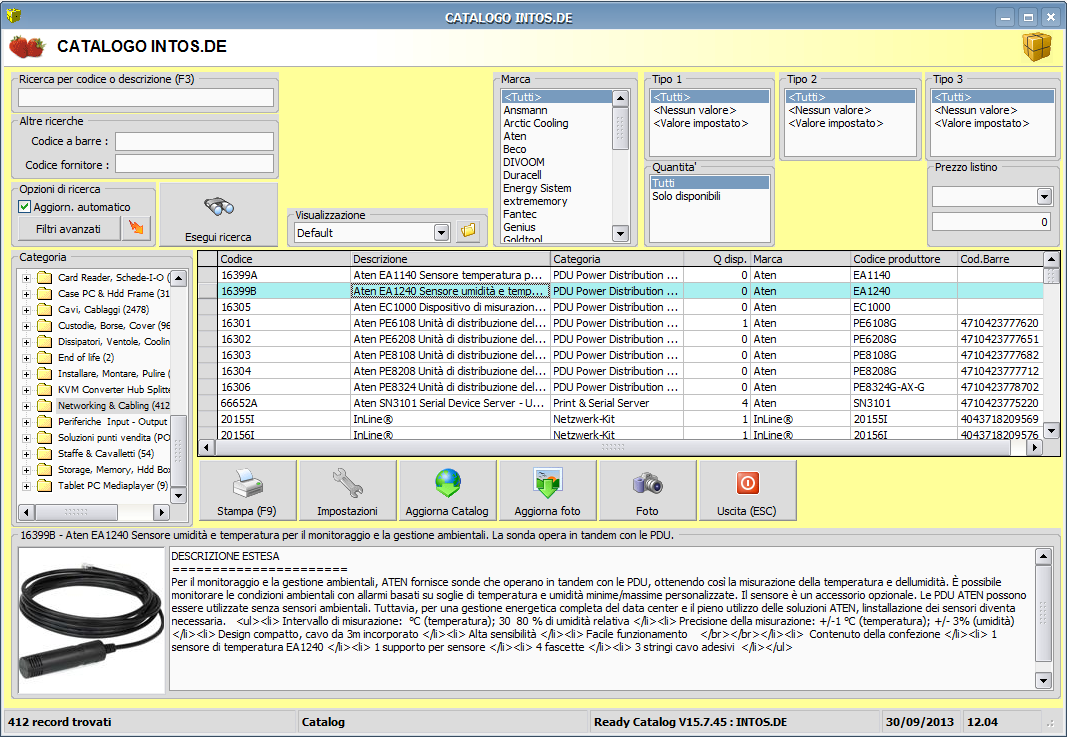This screenshot has width=1067, height=737.
Task: Select Valore impostato in Tipo 1
Action: (x=710, y=123)
